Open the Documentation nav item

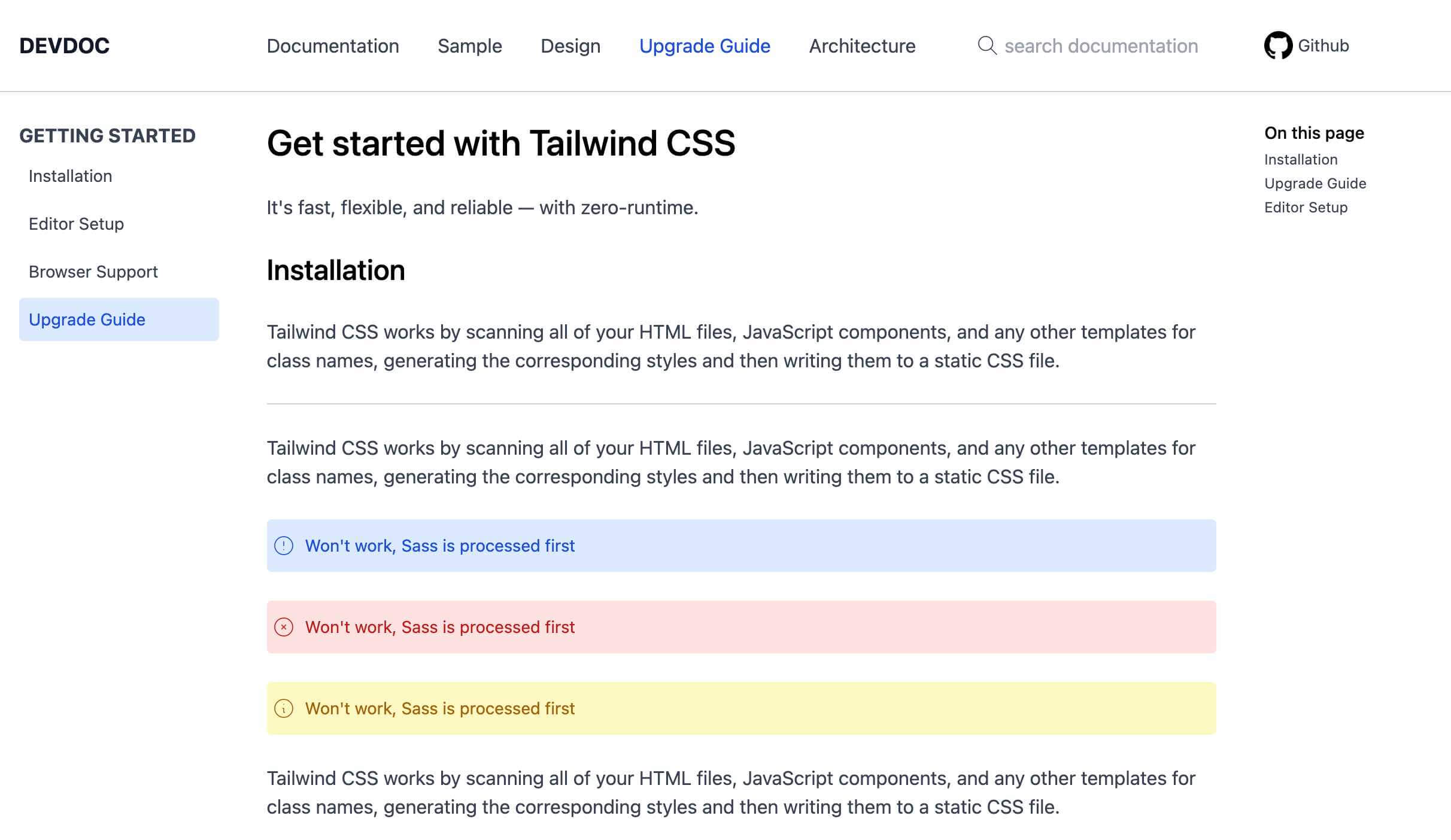coord(333,46)
